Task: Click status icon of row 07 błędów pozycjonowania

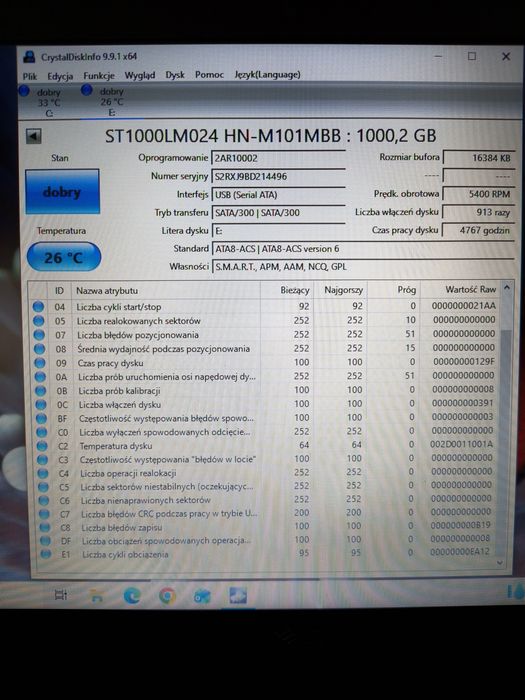Action: pos(39,334)
